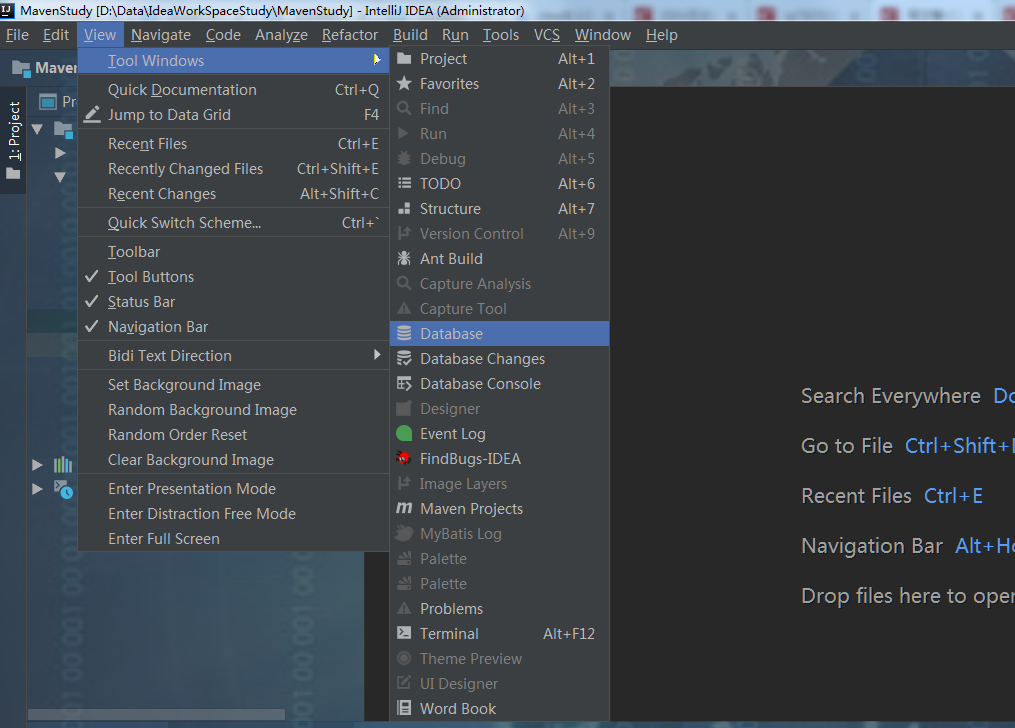The height and width of the screenshot is (728, 1015).
Task: Select Recent Changes menu entry
Action: tap(233, 194)
